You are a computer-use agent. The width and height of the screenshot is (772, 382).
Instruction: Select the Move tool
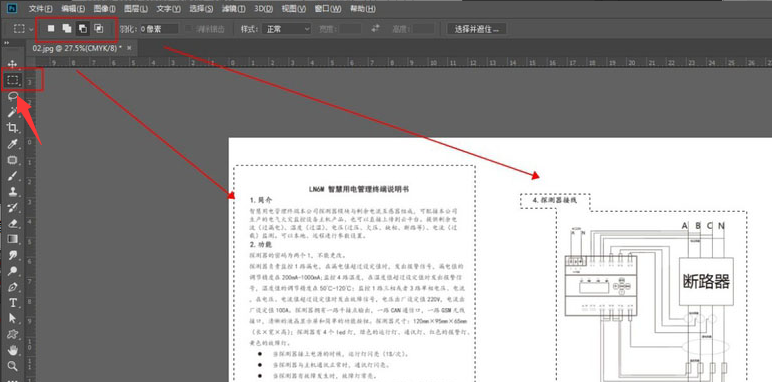point(12,64)
